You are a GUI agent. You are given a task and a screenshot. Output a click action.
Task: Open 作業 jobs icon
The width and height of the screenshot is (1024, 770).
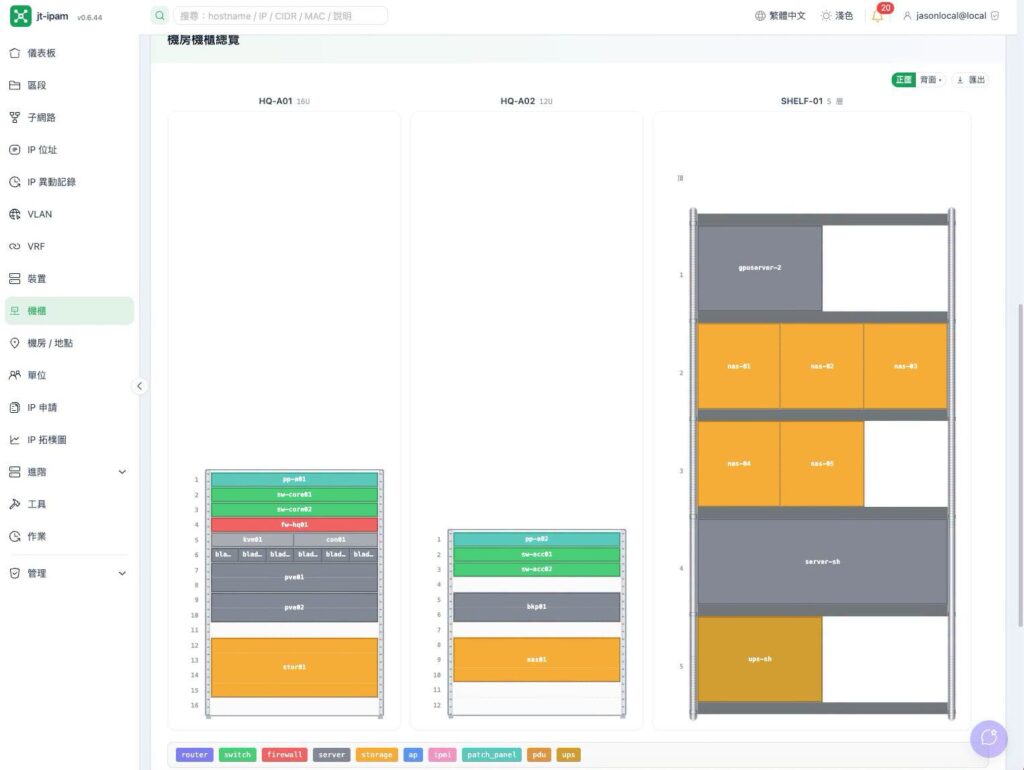(x=15, y=536)
